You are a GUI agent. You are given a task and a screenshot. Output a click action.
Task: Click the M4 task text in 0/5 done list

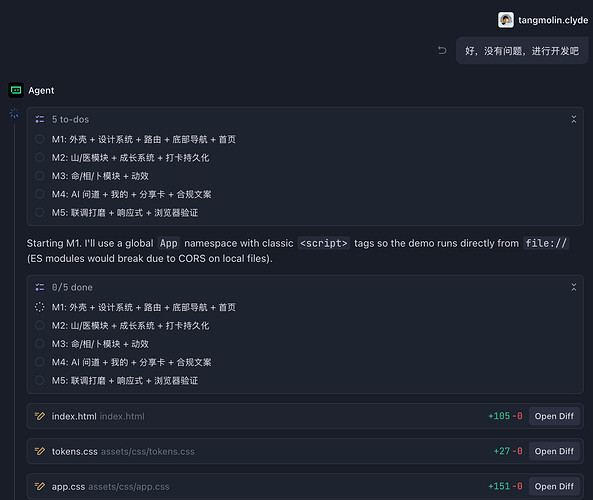pos(132,362)
